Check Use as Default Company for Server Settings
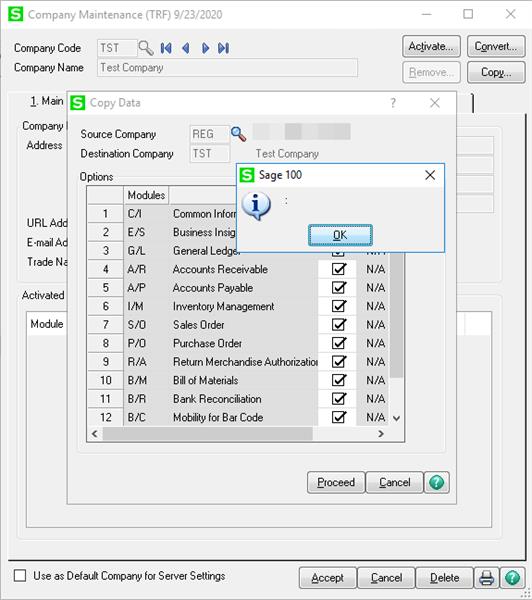This screenshot has height=600, width=532. coord(20,576)
